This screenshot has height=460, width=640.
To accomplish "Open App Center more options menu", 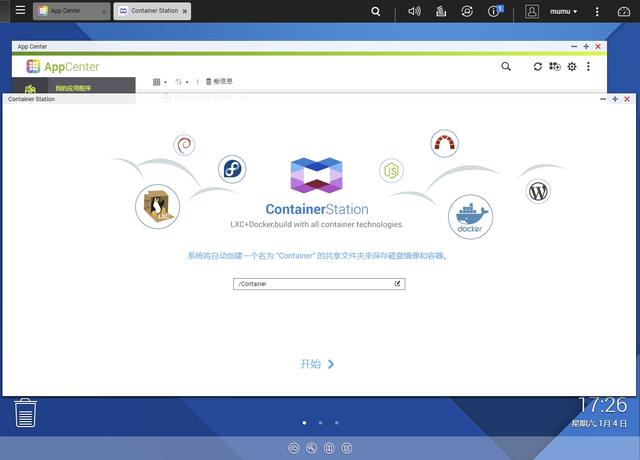I will pos(589,66).
